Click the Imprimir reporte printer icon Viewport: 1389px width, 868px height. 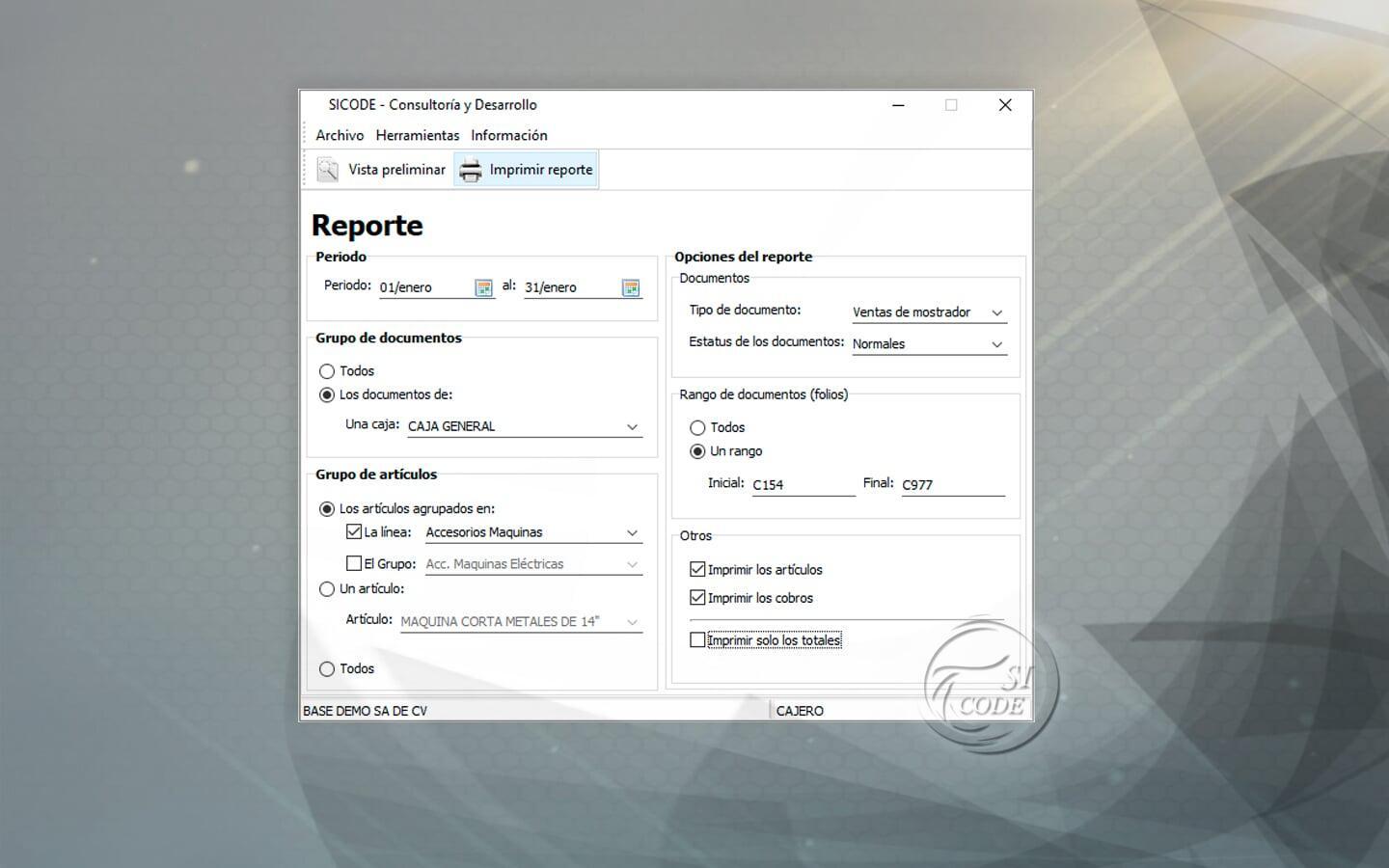click(x=470, y=171)
